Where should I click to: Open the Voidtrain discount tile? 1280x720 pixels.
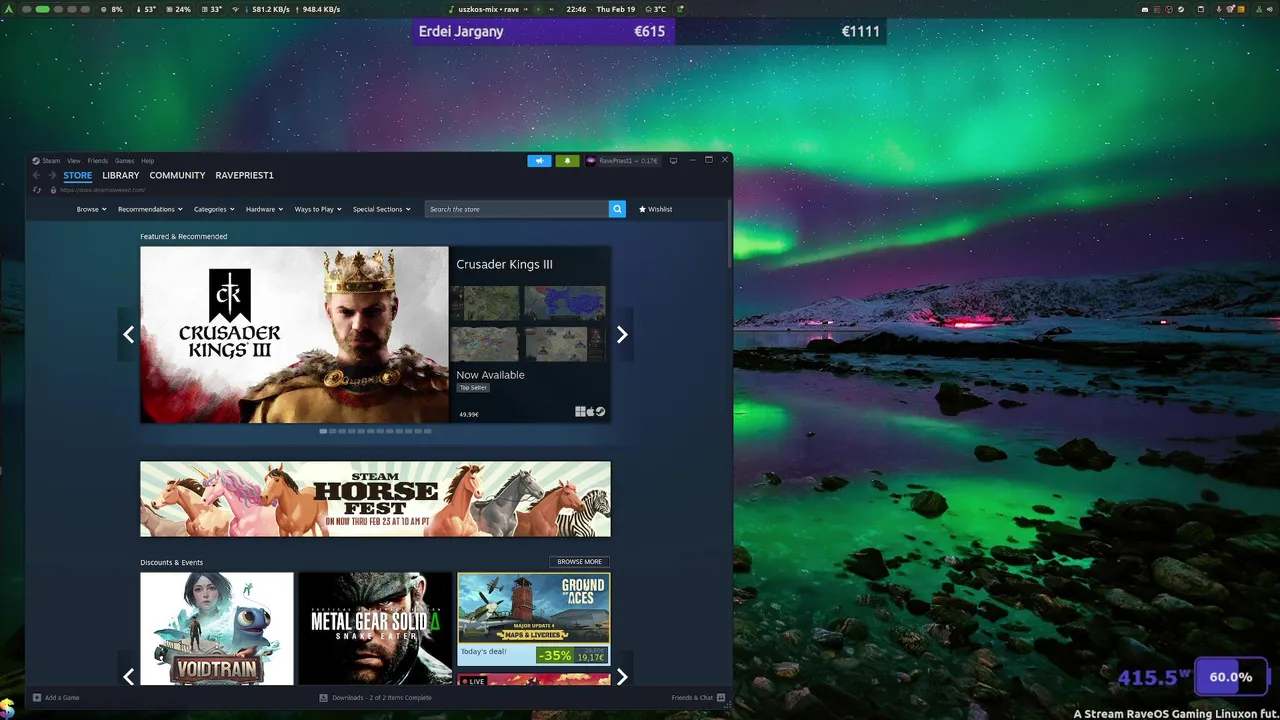tap(217, 629)
